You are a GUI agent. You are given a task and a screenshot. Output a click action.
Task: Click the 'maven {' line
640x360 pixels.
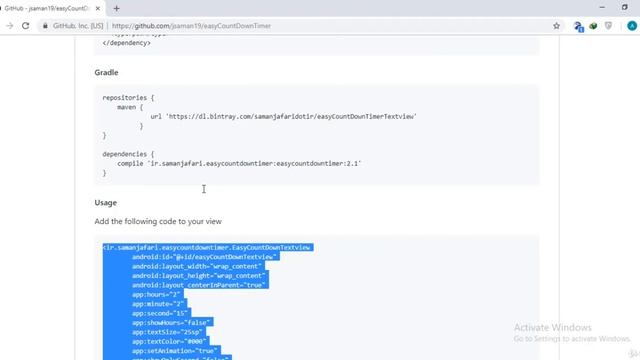(x=130, y=107)
